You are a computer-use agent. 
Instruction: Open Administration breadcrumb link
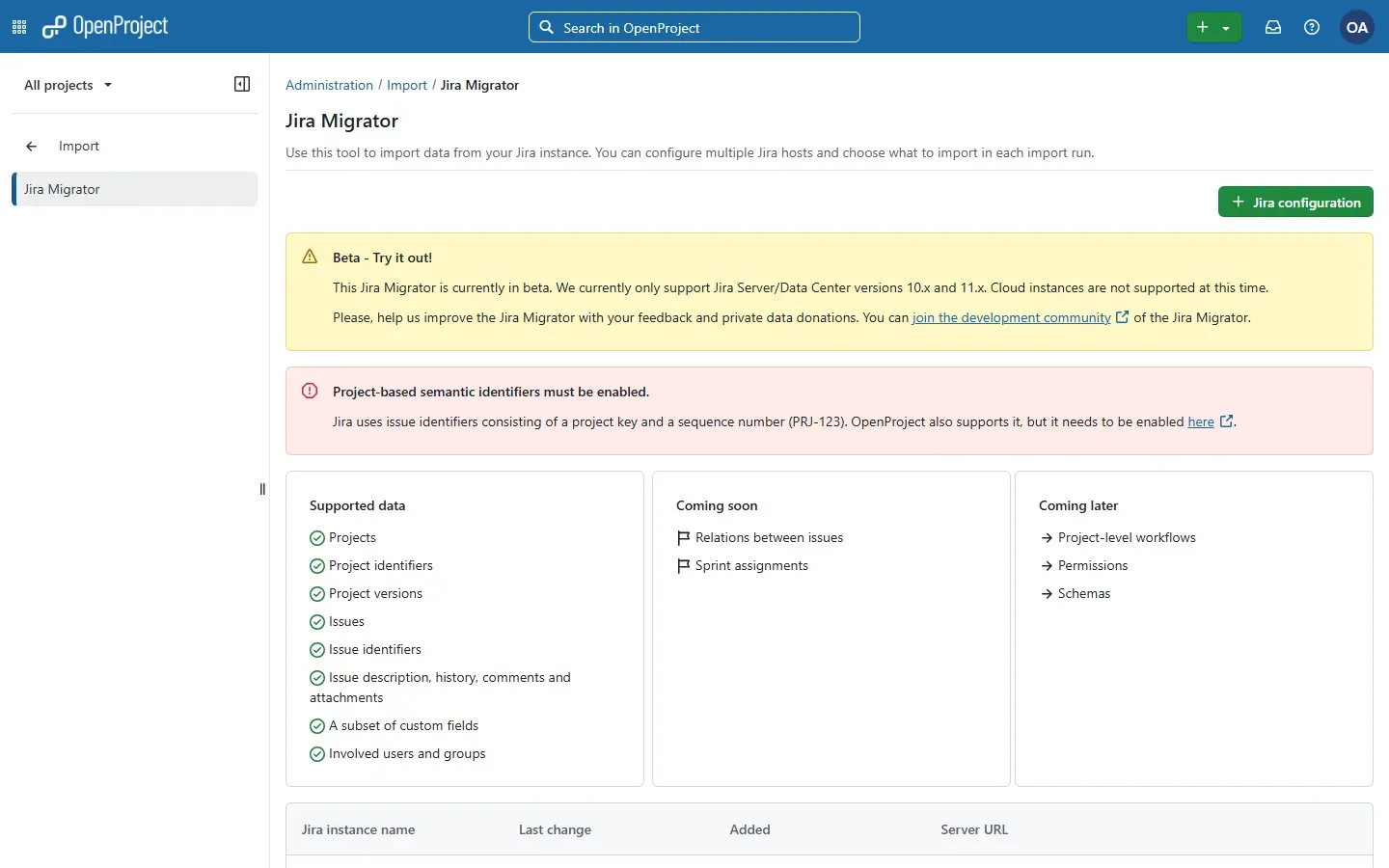tap(329, 85)
